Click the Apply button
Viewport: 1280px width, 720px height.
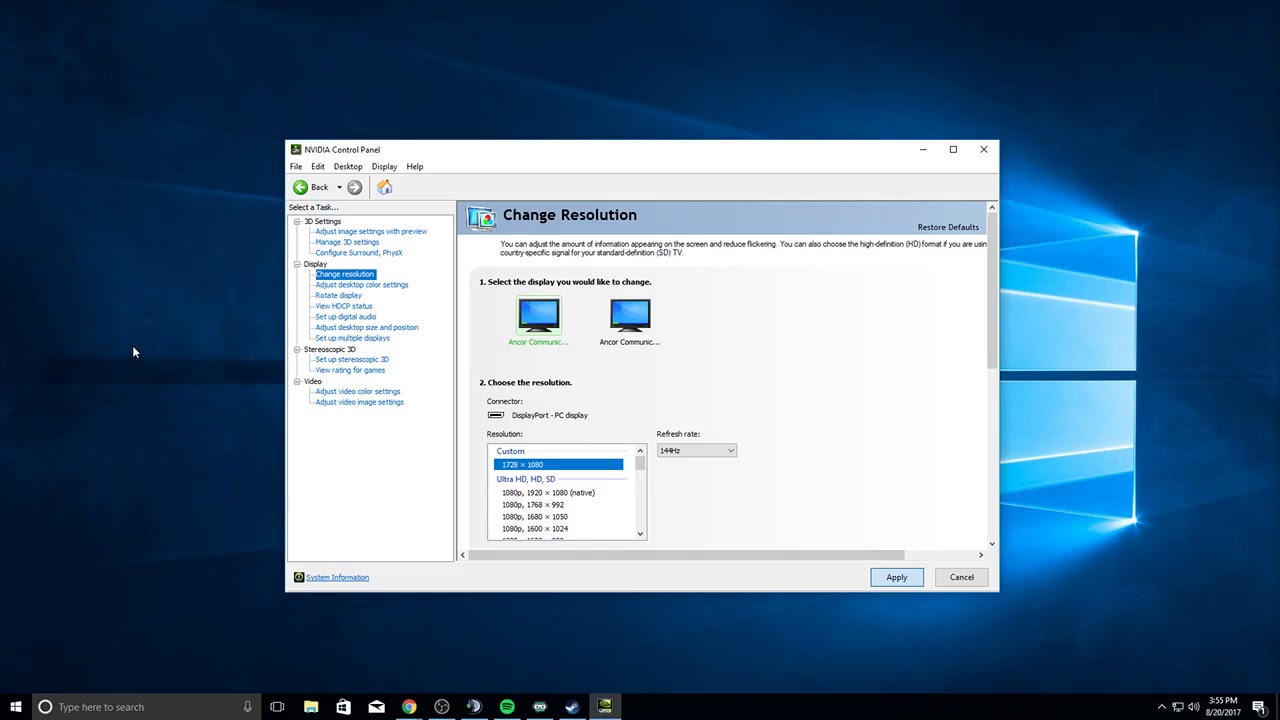click(x=897, y=577)
